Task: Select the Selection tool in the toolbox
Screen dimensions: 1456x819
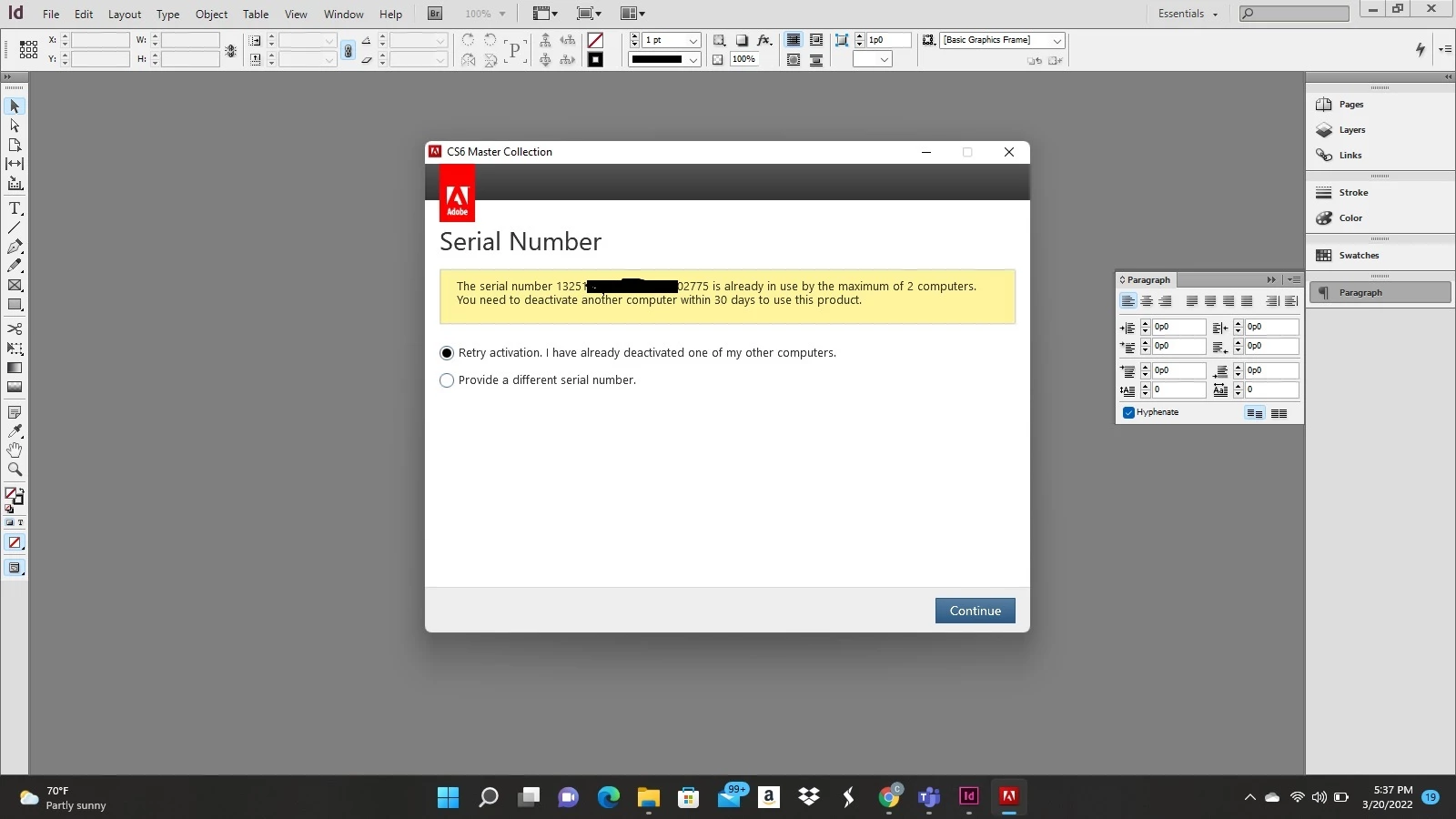Action: coord(15,106)
